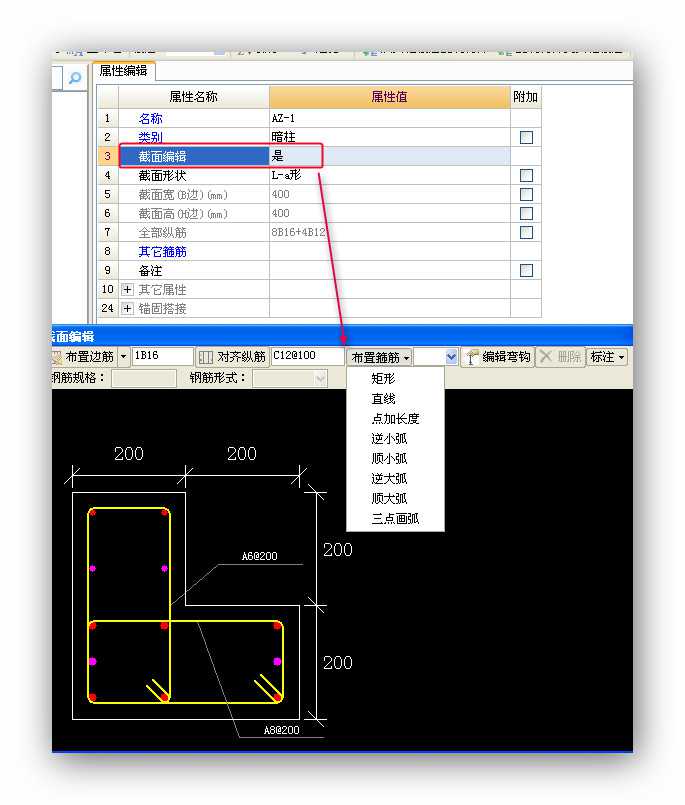This screenshot has height=805, width=685.
Task: Click the 附加 column header
Action: pos(526,97)
